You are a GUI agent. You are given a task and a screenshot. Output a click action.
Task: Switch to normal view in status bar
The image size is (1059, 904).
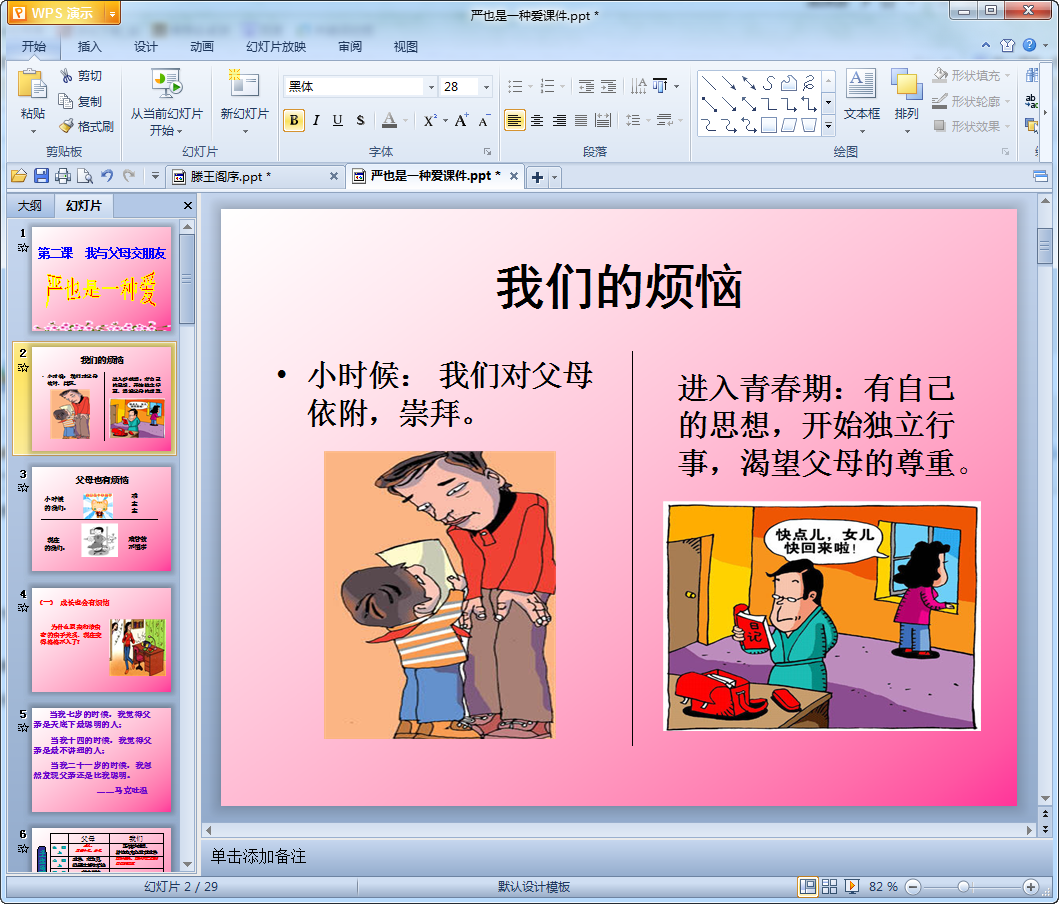pos(807,886)
